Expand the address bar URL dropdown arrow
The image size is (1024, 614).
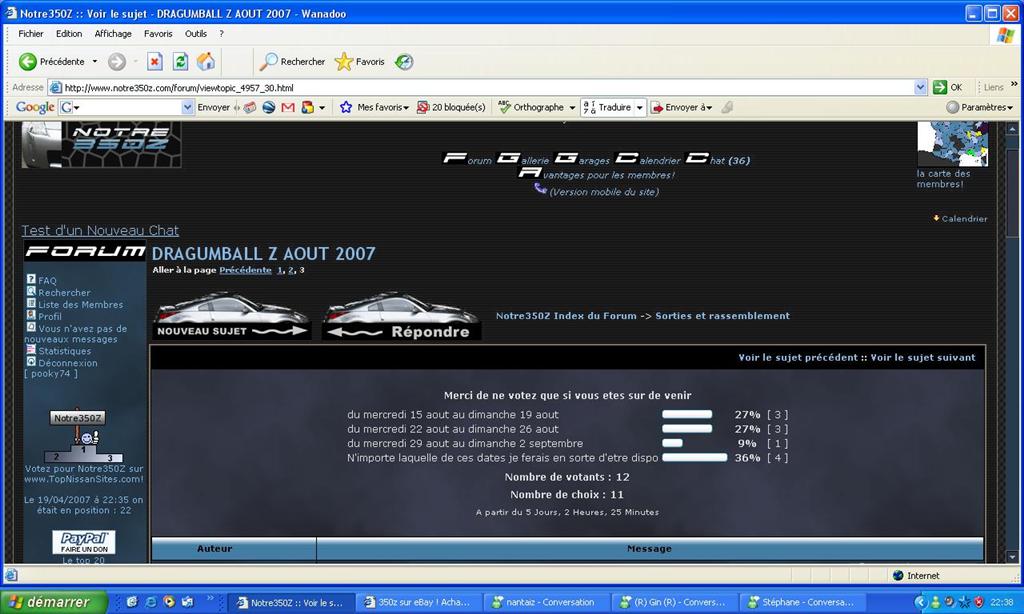(920, 87)
